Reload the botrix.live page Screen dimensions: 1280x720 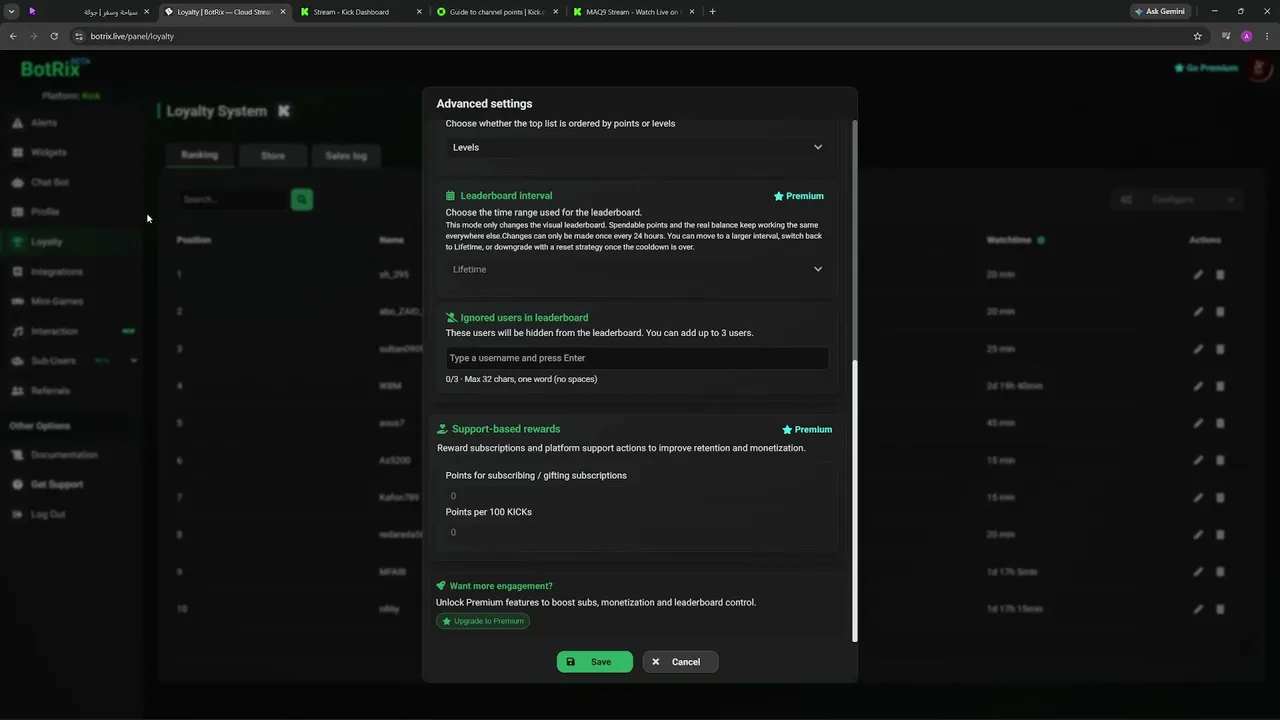54,36
